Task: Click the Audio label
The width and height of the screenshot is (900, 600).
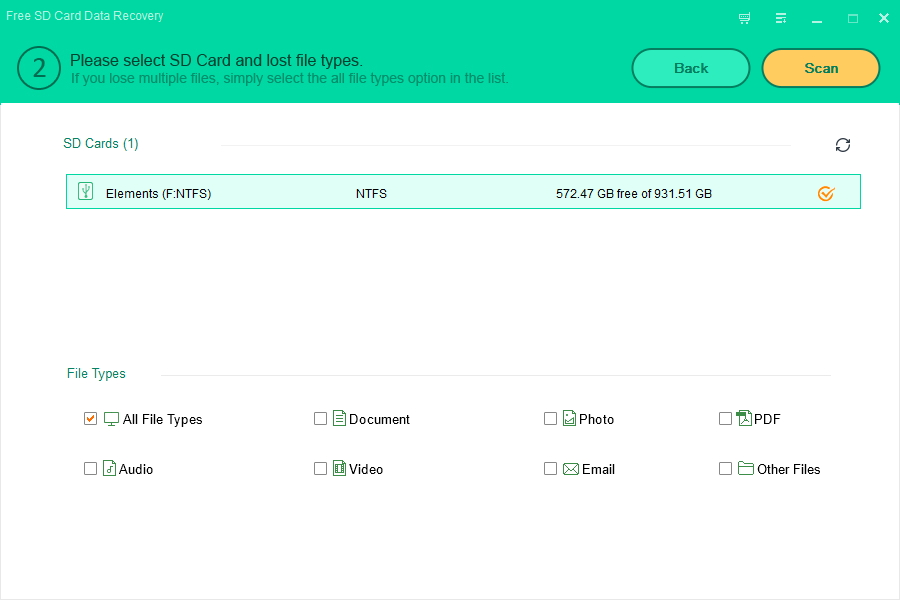Action: tap(136, 469)
